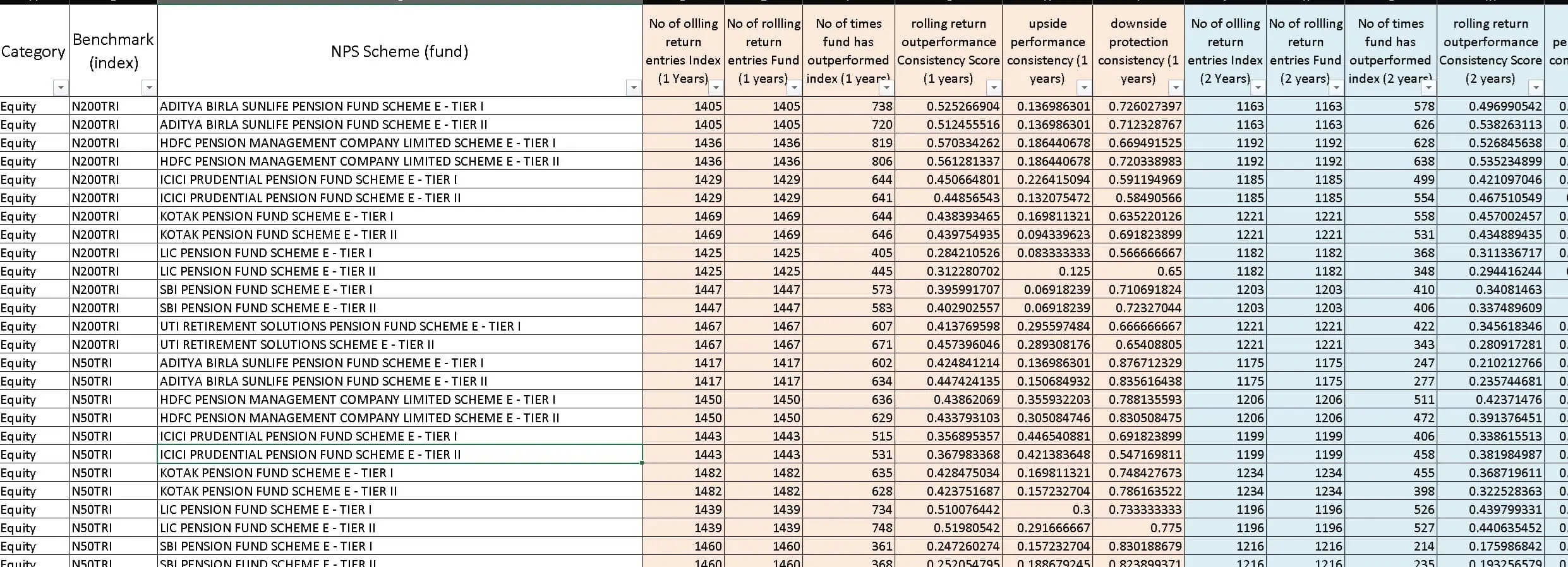Select the score cell 0.247260274
The image size is (1568, 567).
(949, 546)
